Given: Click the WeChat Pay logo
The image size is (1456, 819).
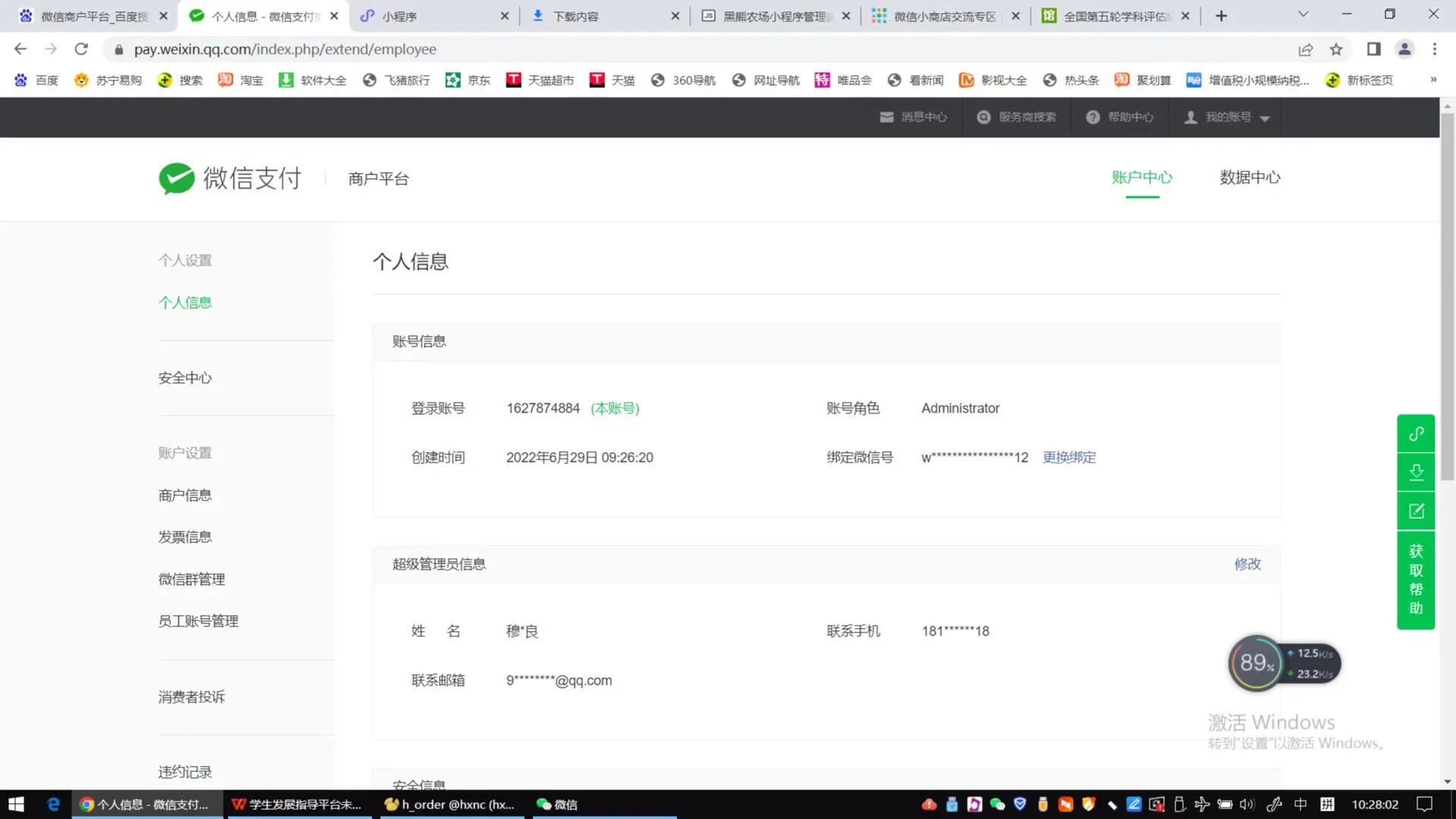Looking at the screenshot, I should click(176, 179).
